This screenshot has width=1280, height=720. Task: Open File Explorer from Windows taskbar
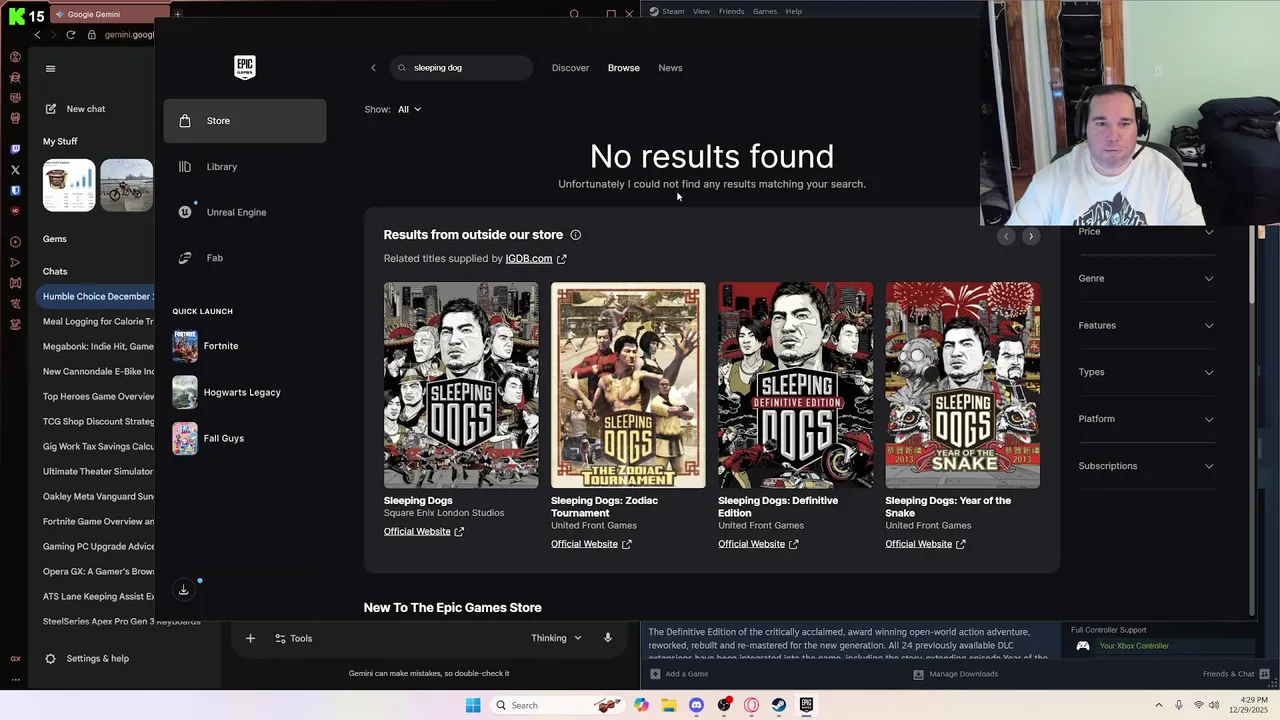[669, 705]
